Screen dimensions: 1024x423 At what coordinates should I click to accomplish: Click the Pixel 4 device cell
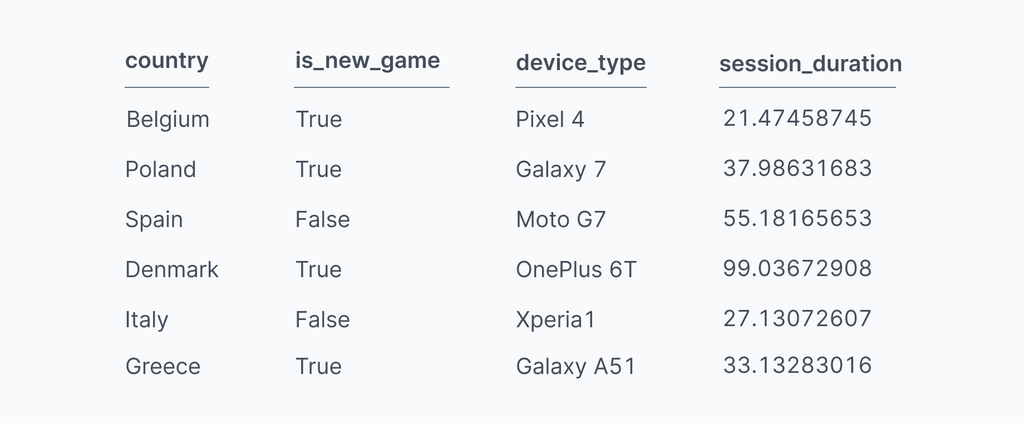[550, 120]
